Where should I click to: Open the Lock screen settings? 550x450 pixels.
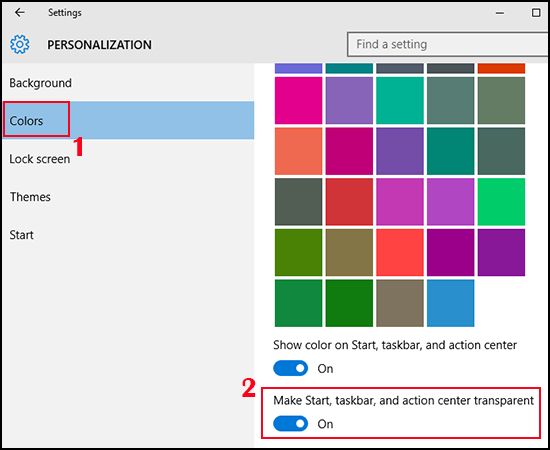point(40,159)
